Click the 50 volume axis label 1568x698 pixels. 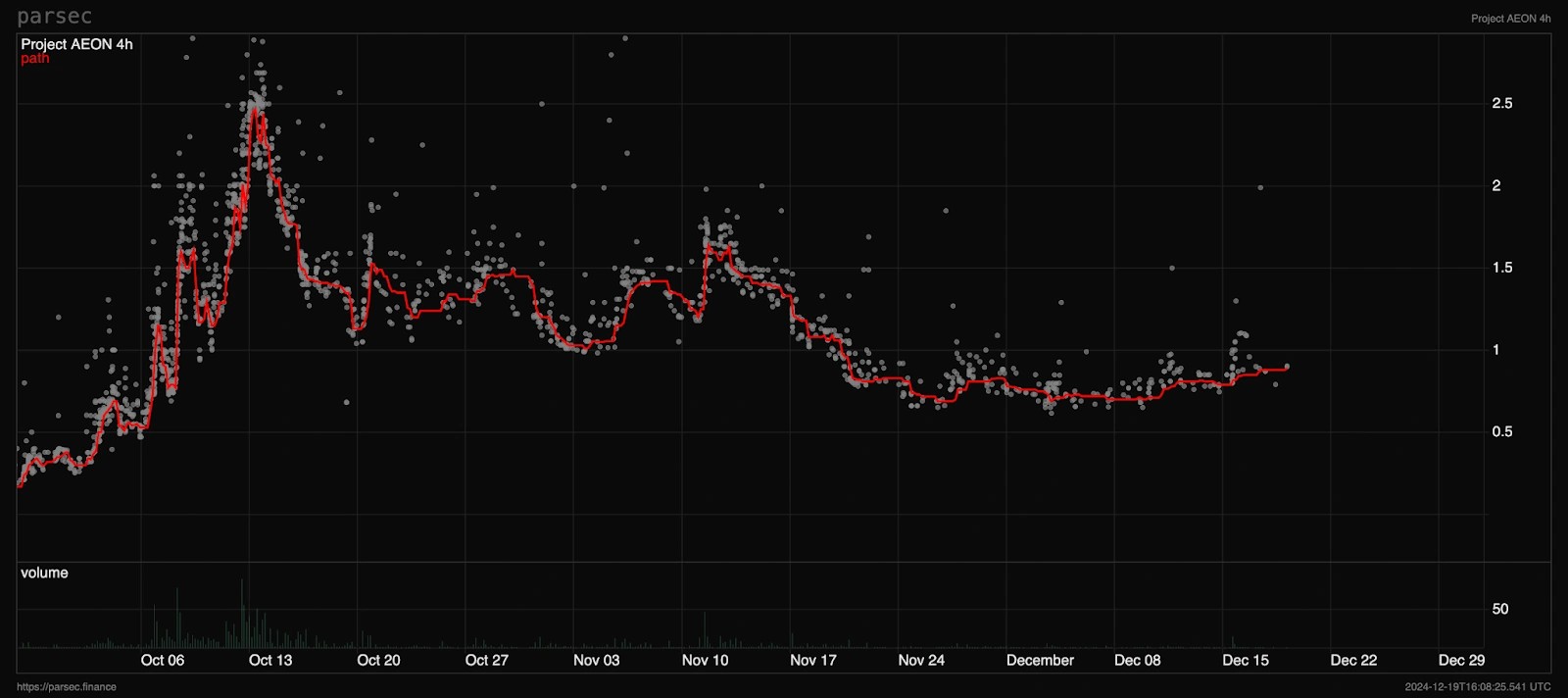coord(1499,609)
